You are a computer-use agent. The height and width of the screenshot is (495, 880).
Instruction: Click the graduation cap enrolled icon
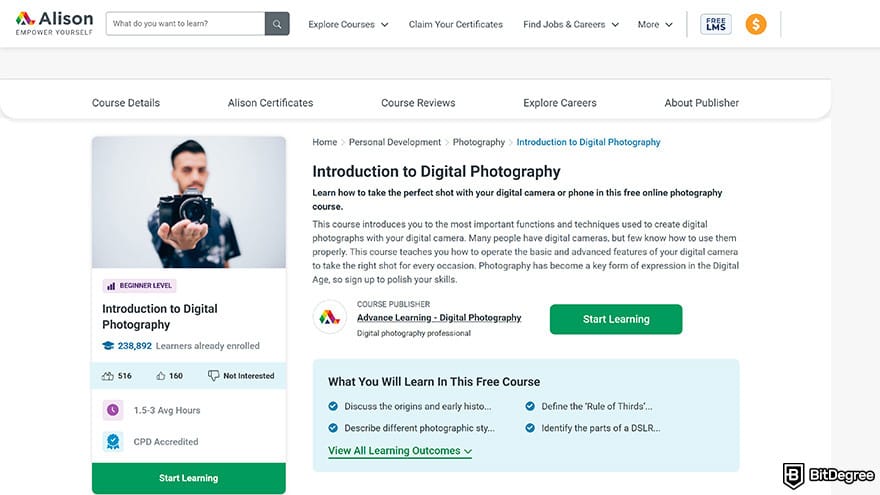pos(108,346)
